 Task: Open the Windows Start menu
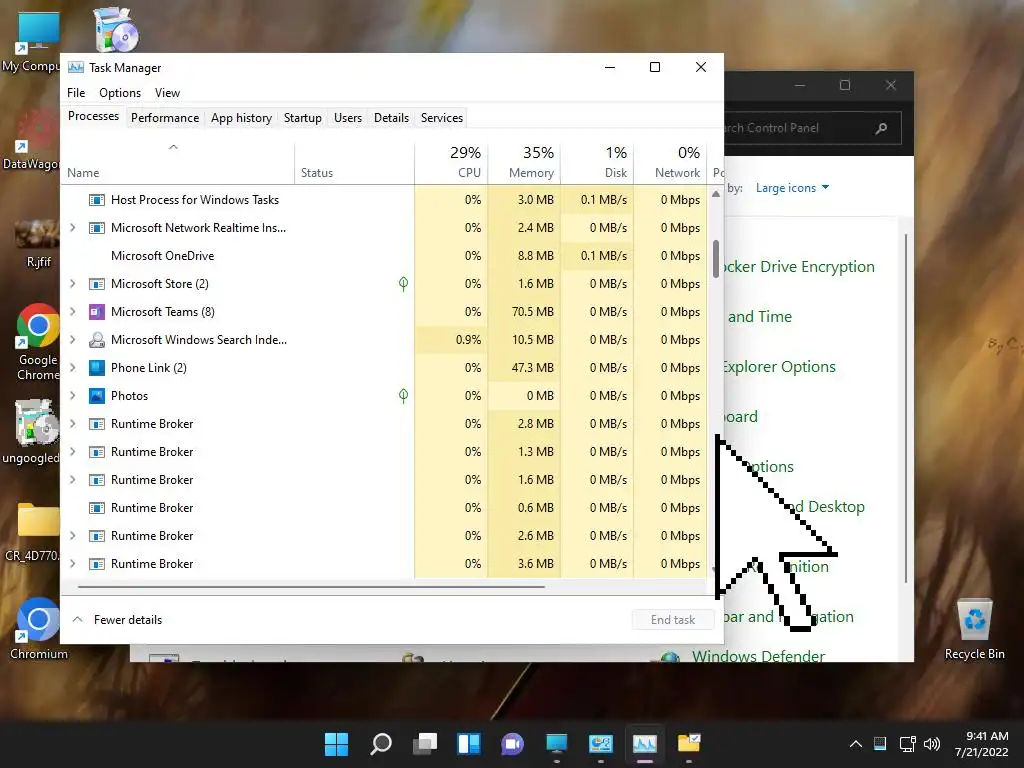point(336,743)
